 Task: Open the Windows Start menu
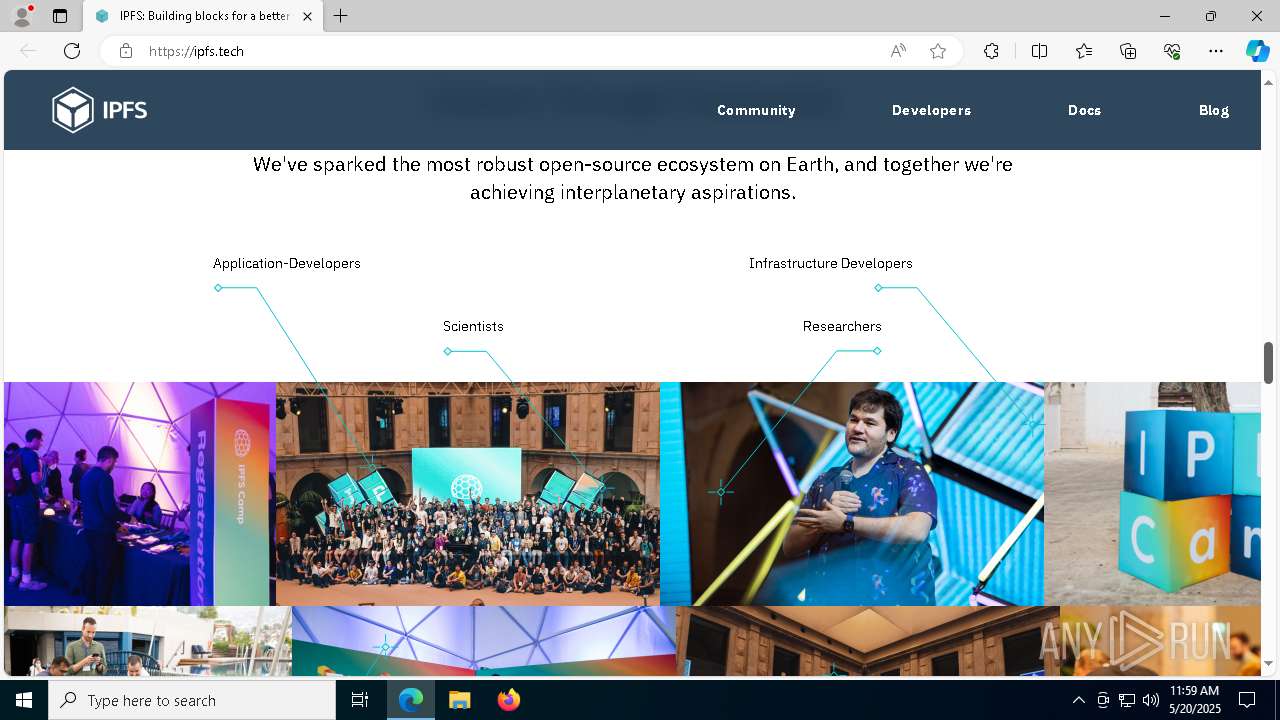click(24, 700)
